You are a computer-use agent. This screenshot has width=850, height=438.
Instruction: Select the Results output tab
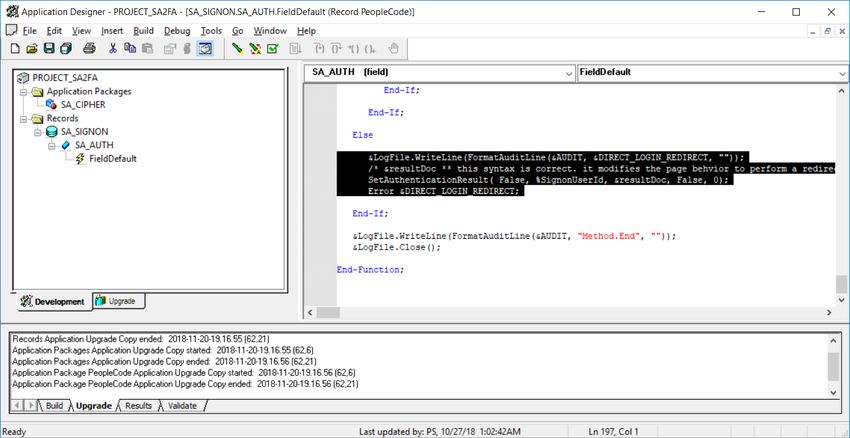(x=138, y=405)
